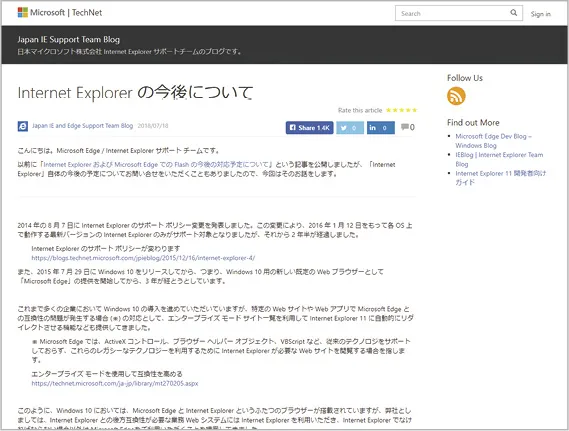This screenshot has width=569, height=431.
Task: Share article on Facebook
Action: [310, 128]
